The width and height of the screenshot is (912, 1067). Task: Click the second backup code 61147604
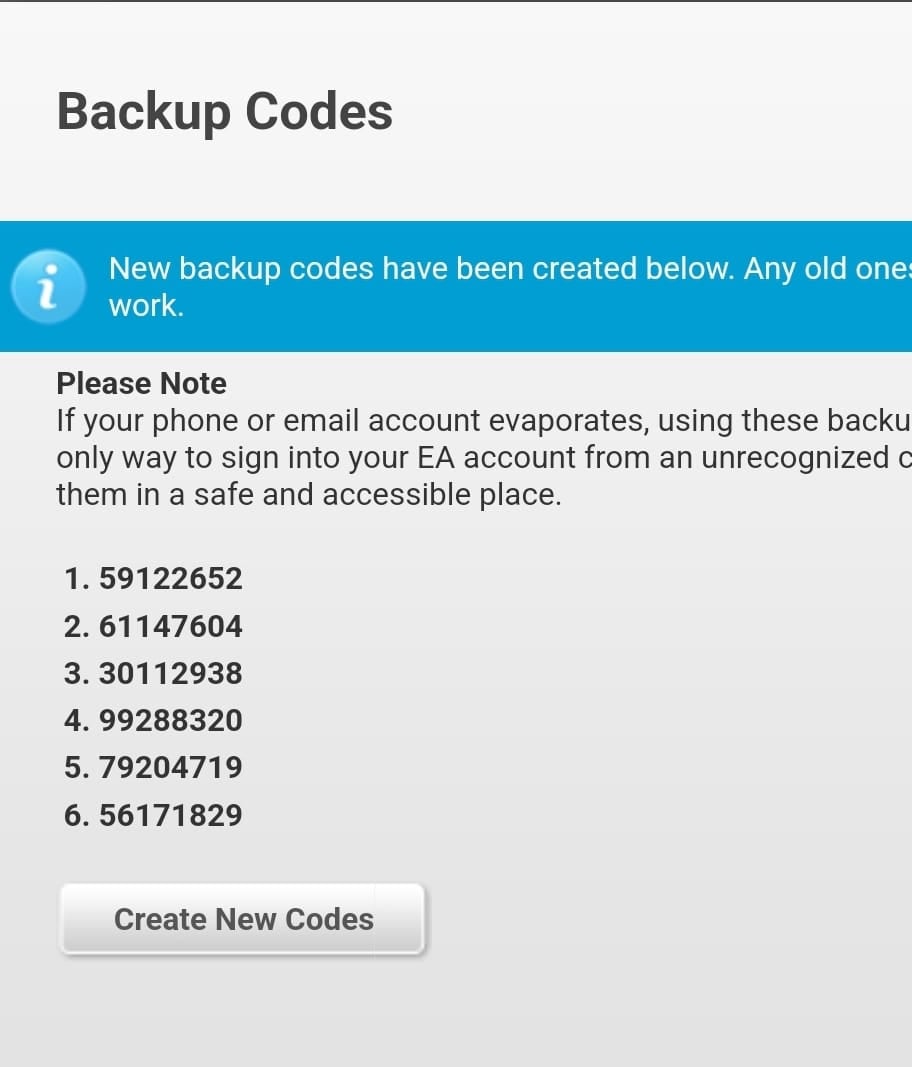(x=170, y=627)
